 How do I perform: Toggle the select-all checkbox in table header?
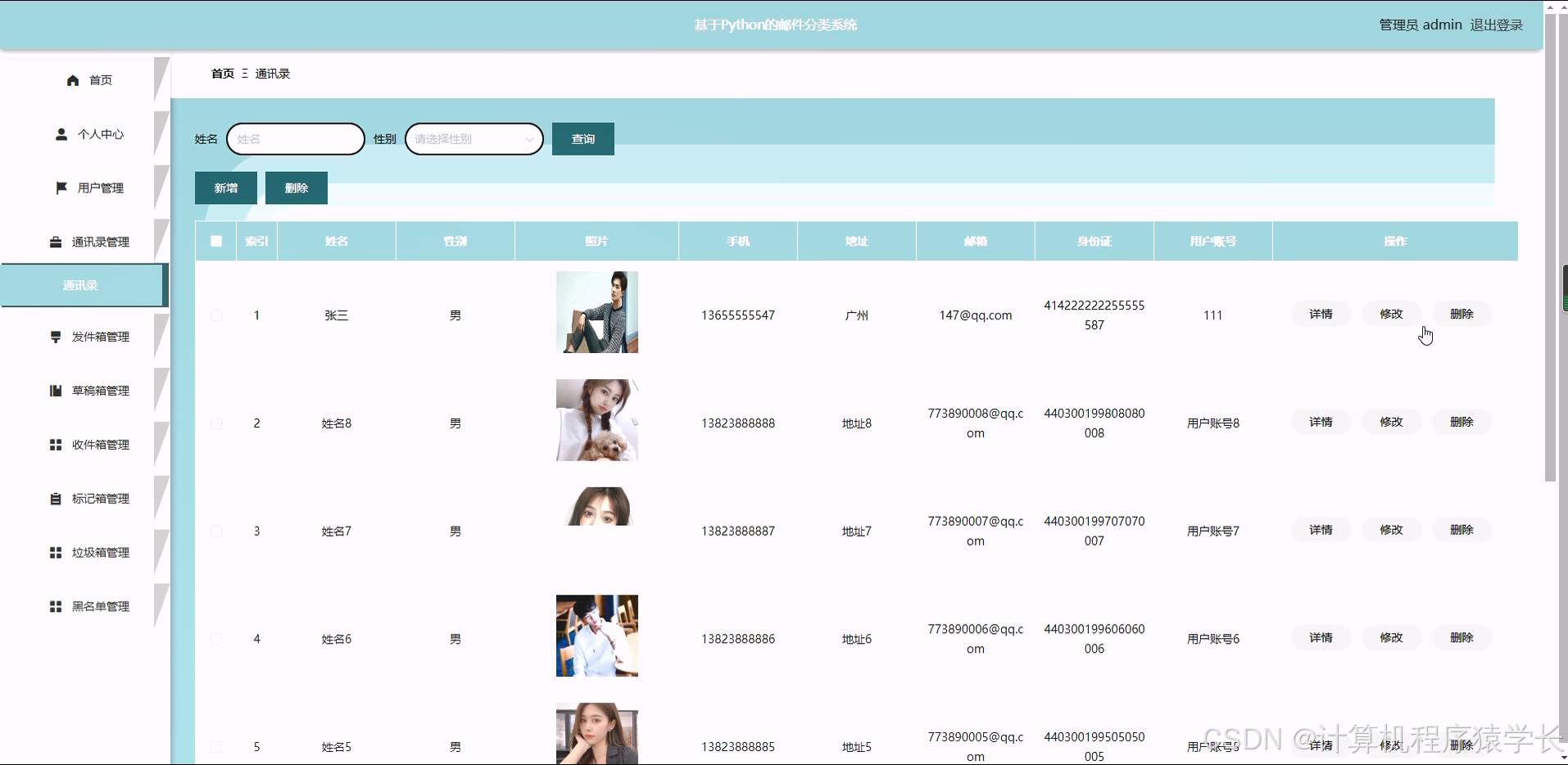pyautogui.click(x=216, y=242)
